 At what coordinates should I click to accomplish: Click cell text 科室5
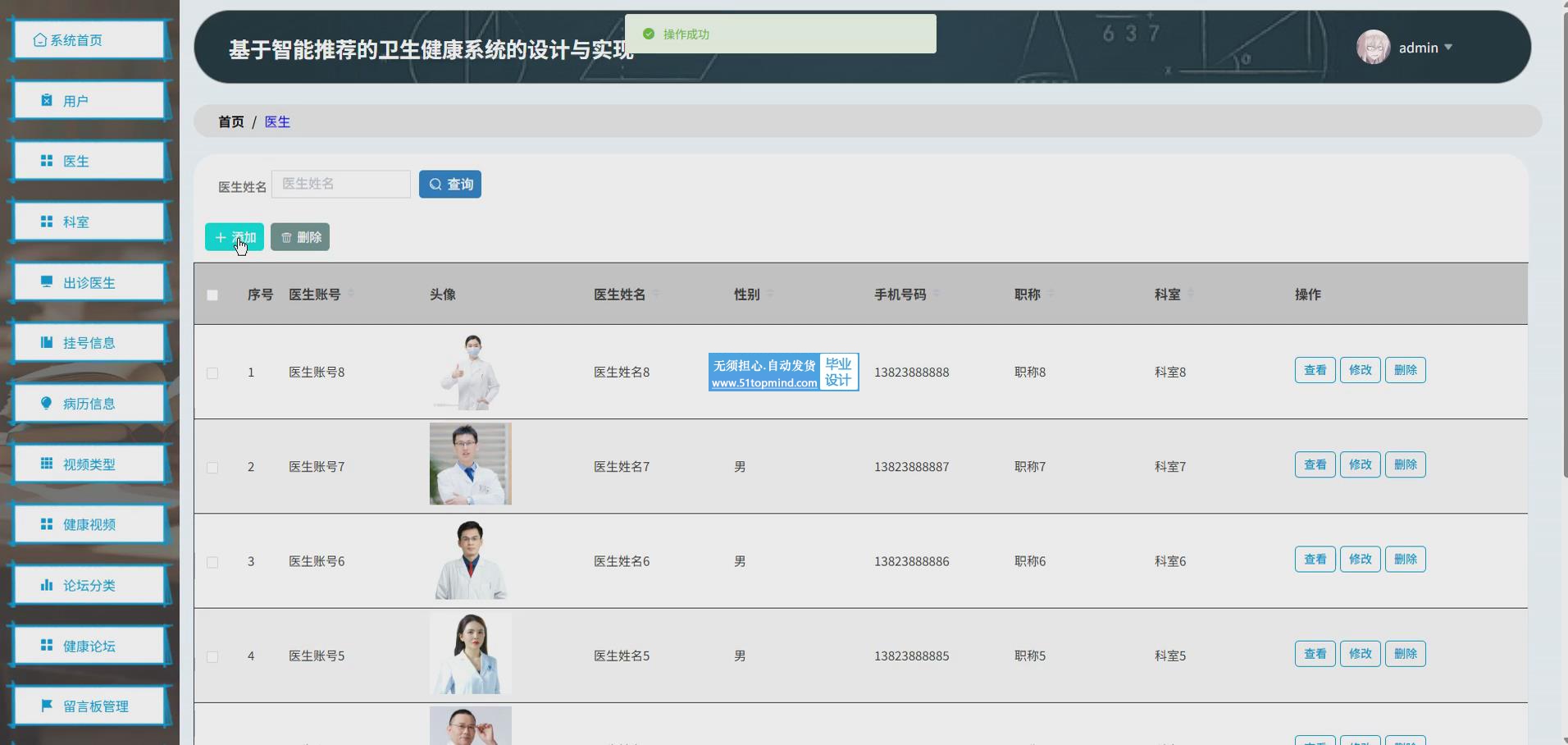click(1170, 656)
